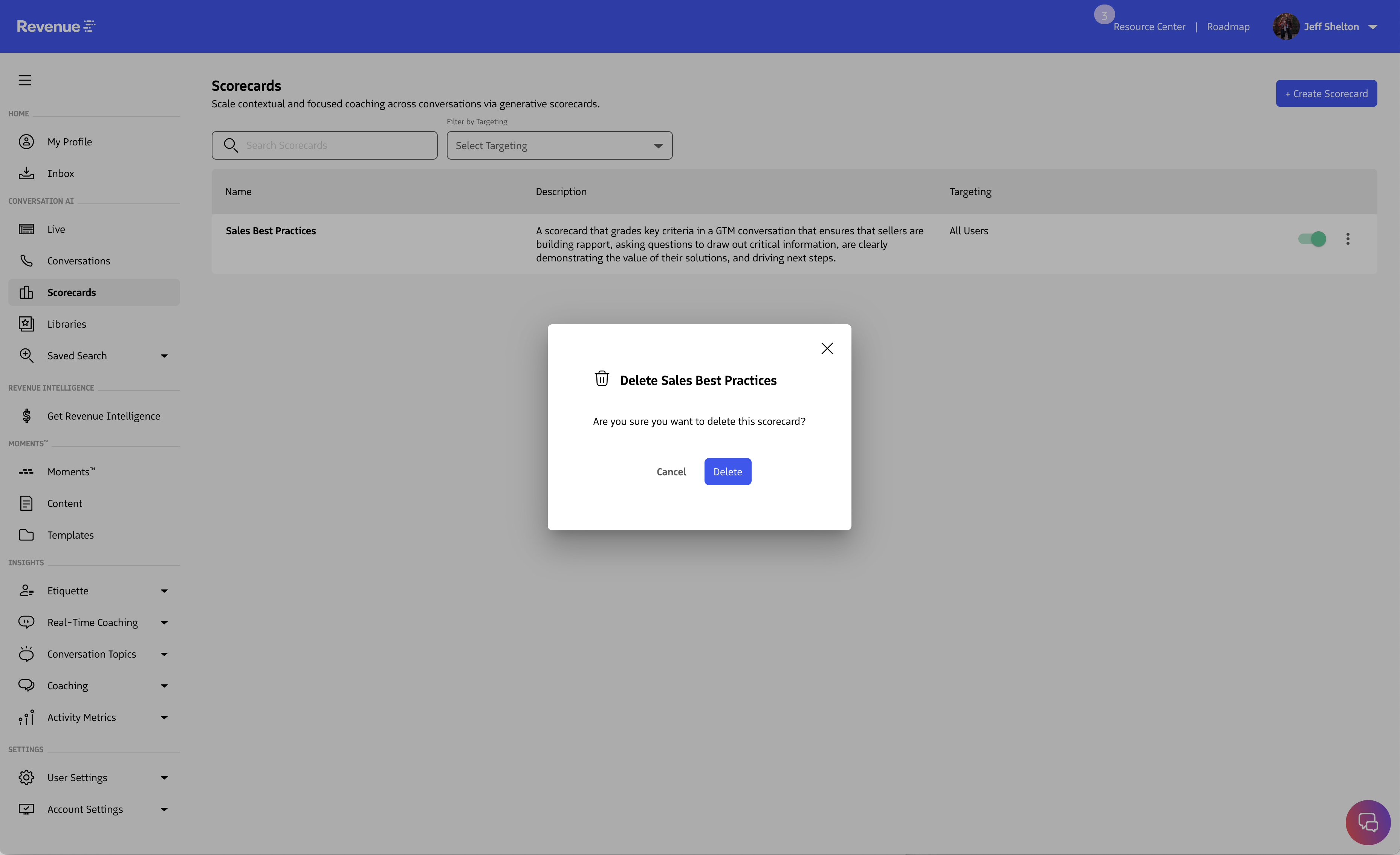Click the Conversations phone icon
Screen dimensions: 1400x855
point(26,261)
